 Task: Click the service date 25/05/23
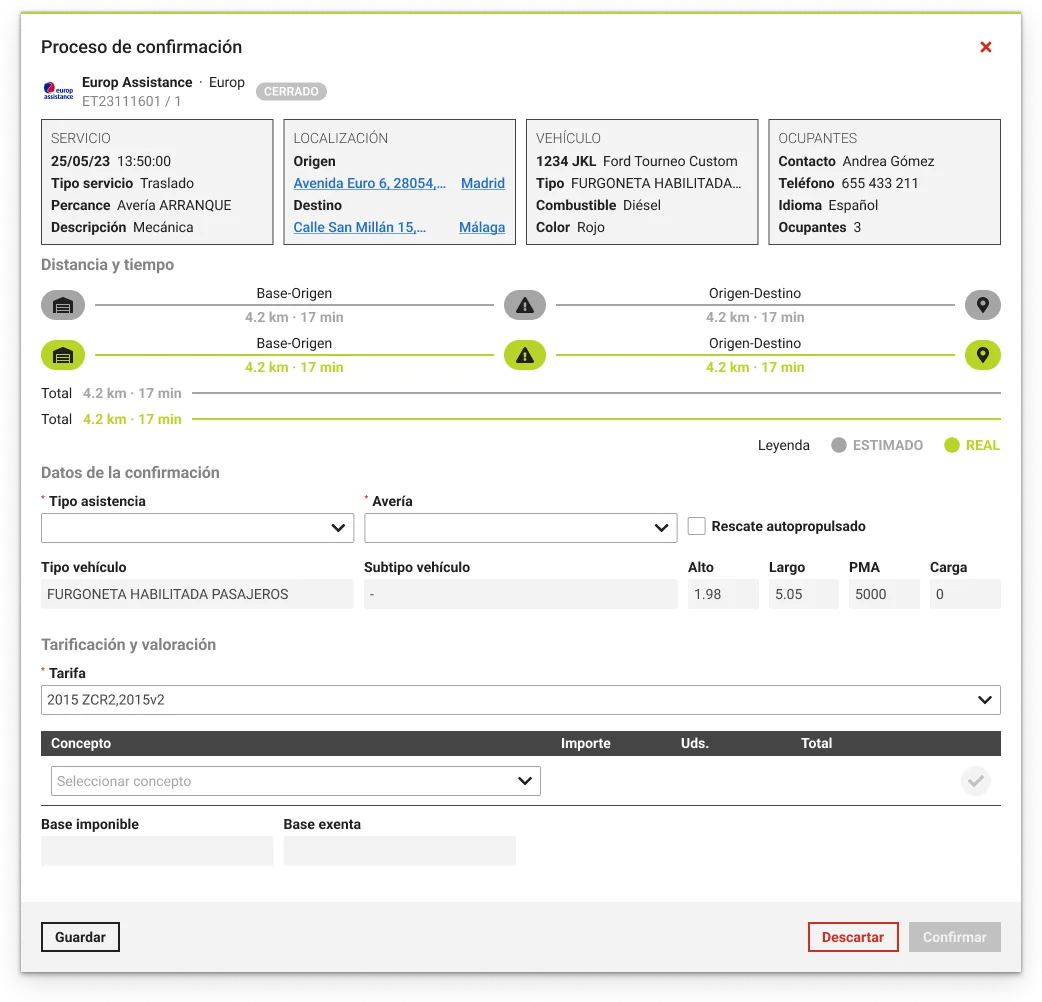pyautogui.click(x=80, y=161)
